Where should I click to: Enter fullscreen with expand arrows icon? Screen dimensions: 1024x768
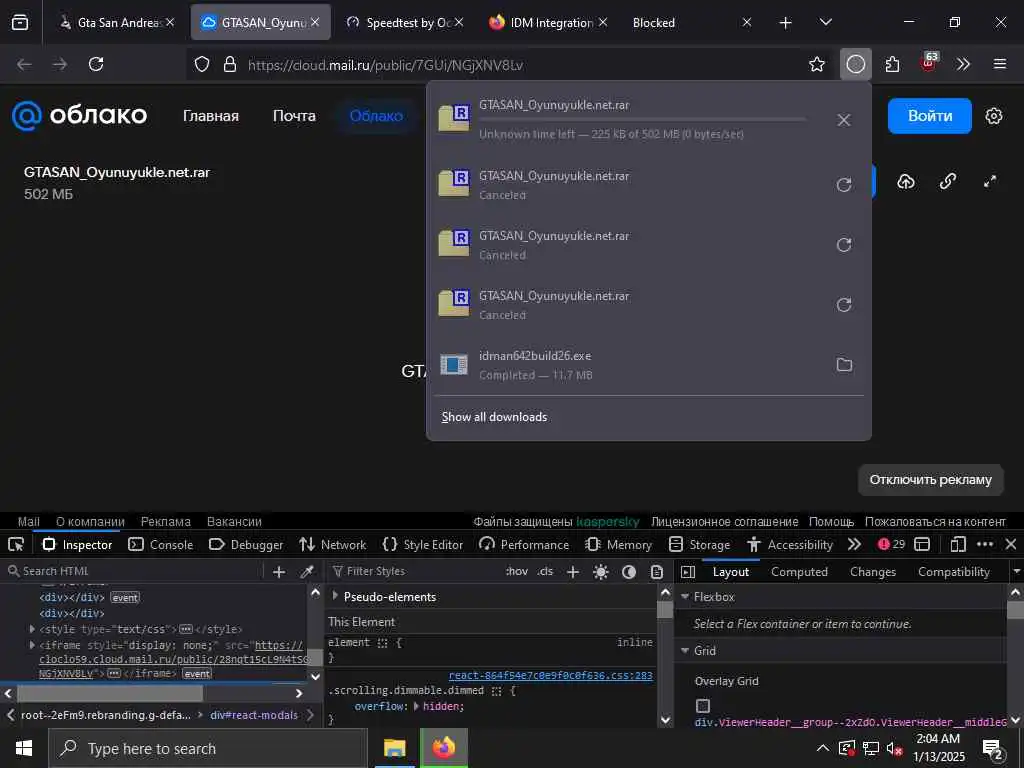[x=990, y=182]
